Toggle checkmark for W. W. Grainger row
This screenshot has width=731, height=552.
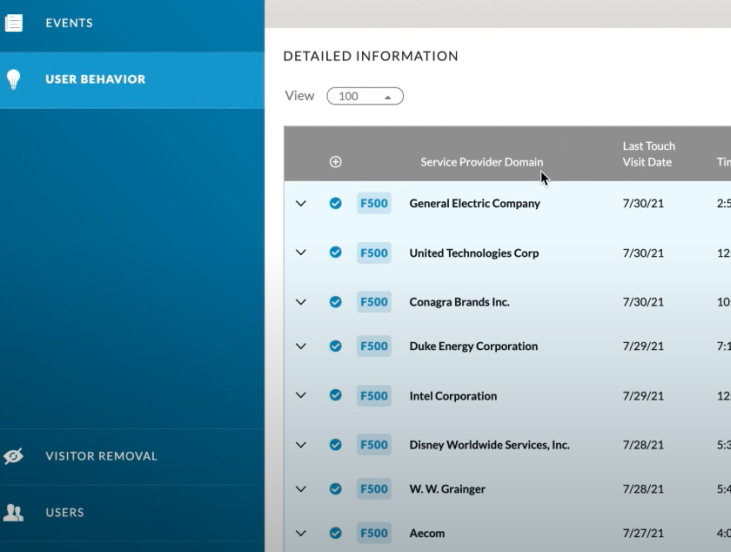336,489
